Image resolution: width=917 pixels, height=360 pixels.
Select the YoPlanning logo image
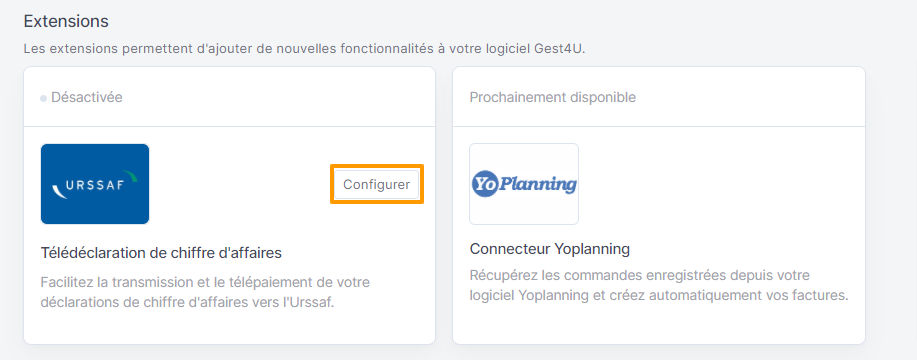coord(524,184)
